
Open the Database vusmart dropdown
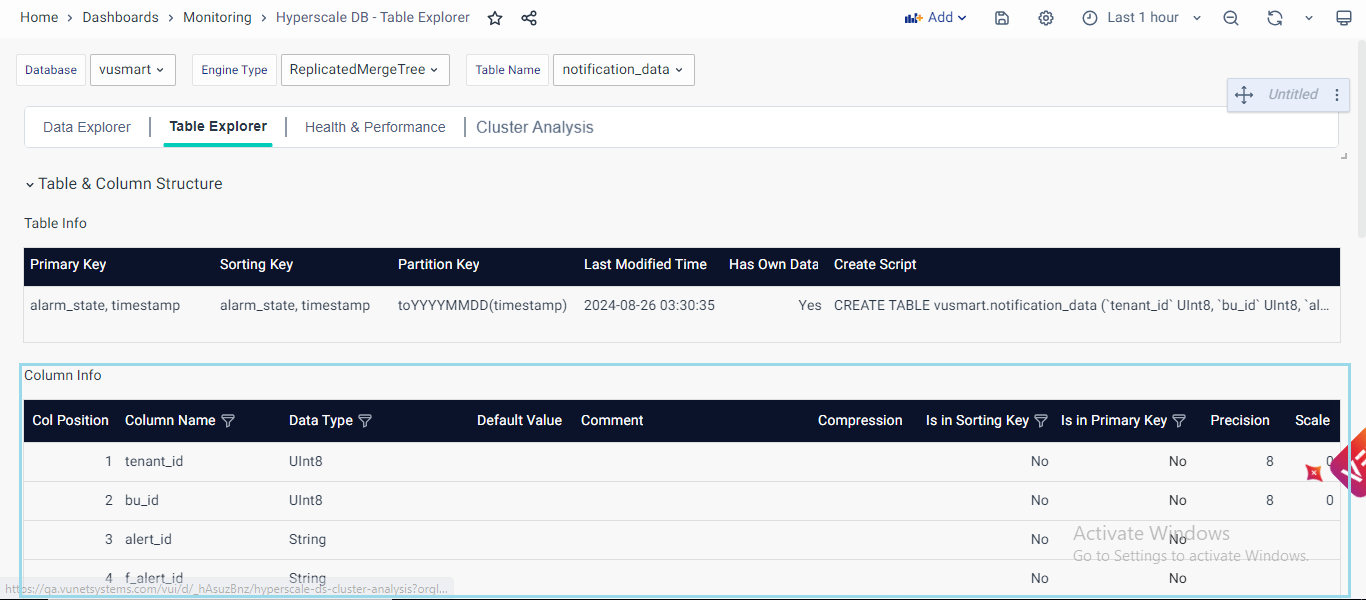click(132, 70)
